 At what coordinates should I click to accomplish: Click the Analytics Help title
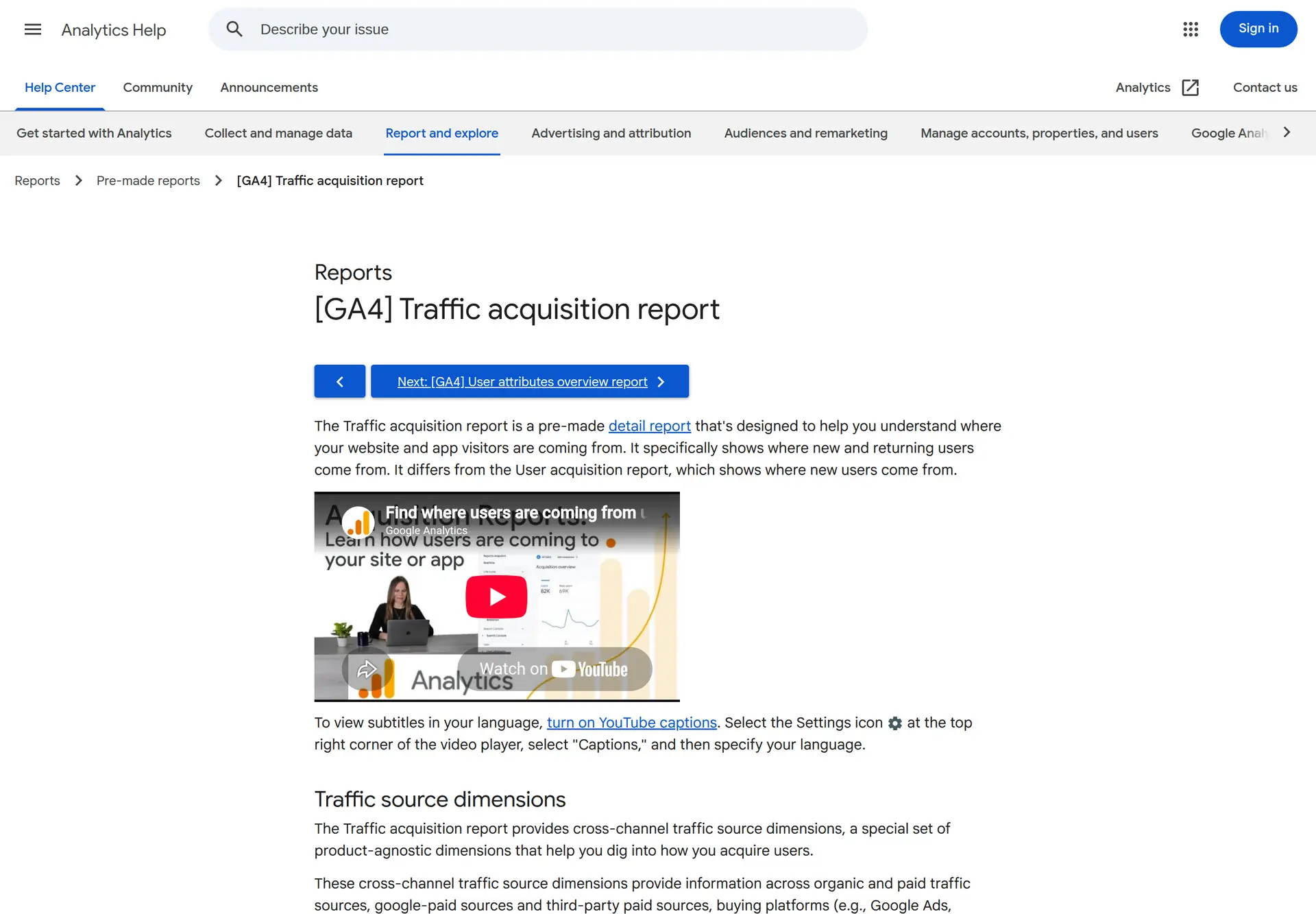(x=114, y=29)
